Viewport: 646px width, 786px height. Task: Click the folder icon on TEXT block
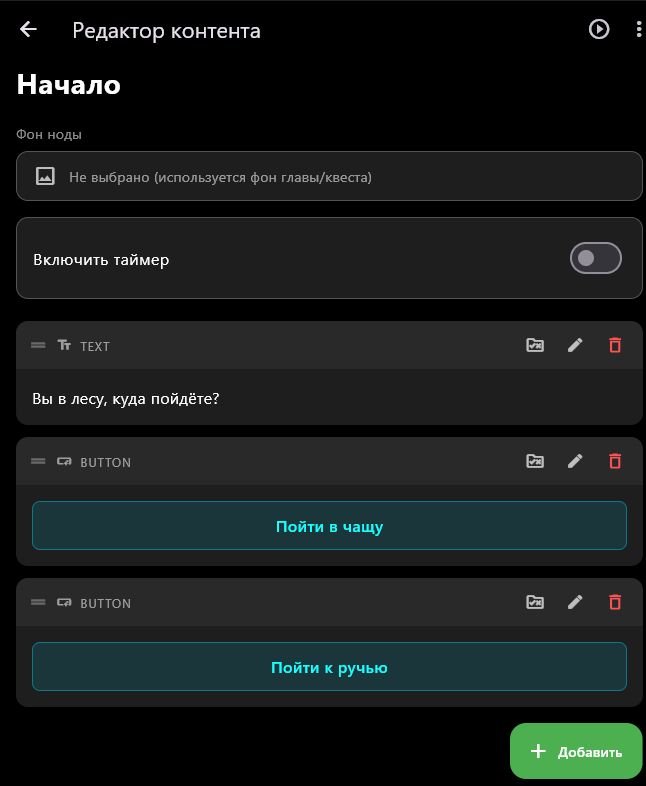[535, 345]
